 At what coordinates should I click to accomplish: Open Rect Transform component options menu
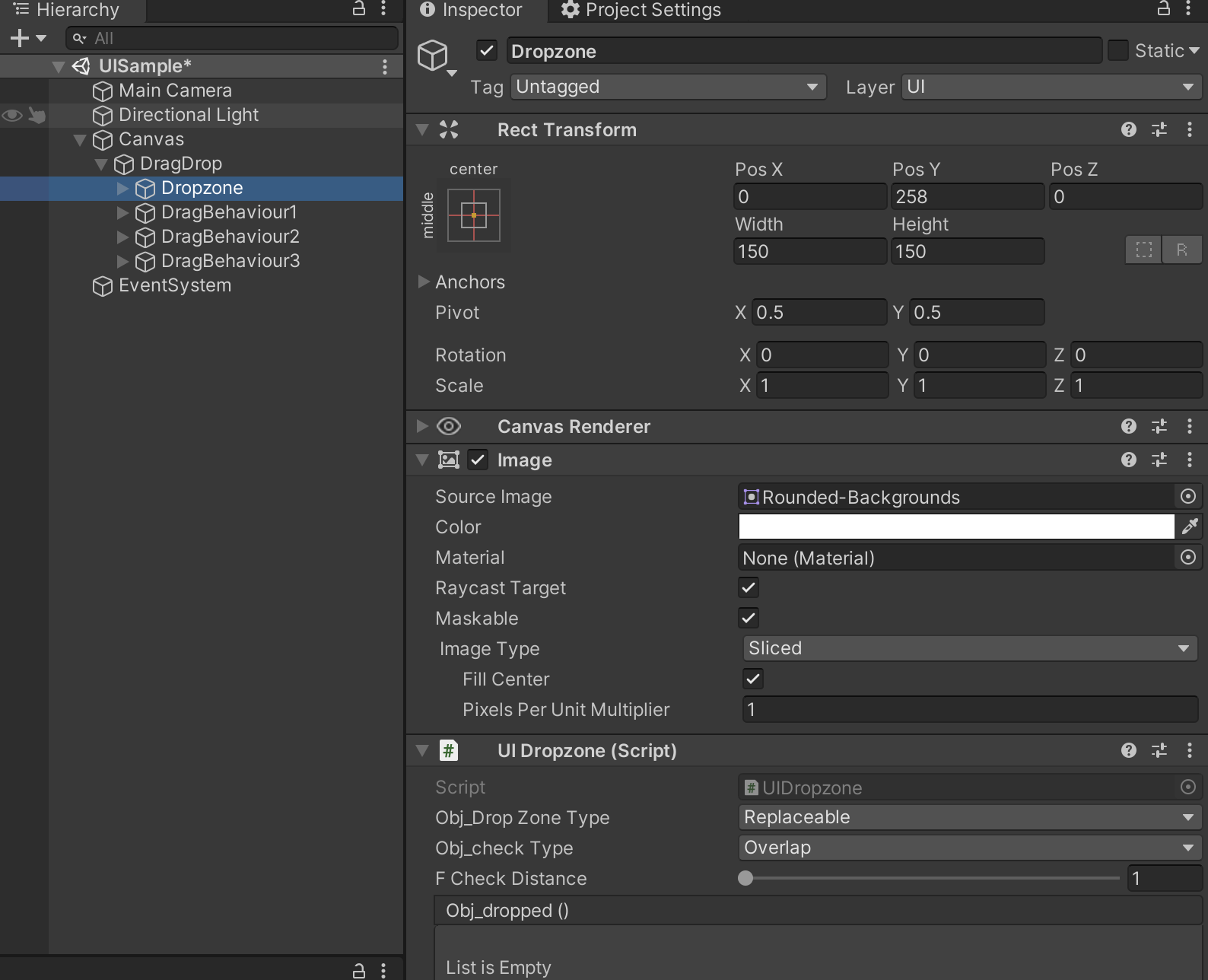point(1190,130)
